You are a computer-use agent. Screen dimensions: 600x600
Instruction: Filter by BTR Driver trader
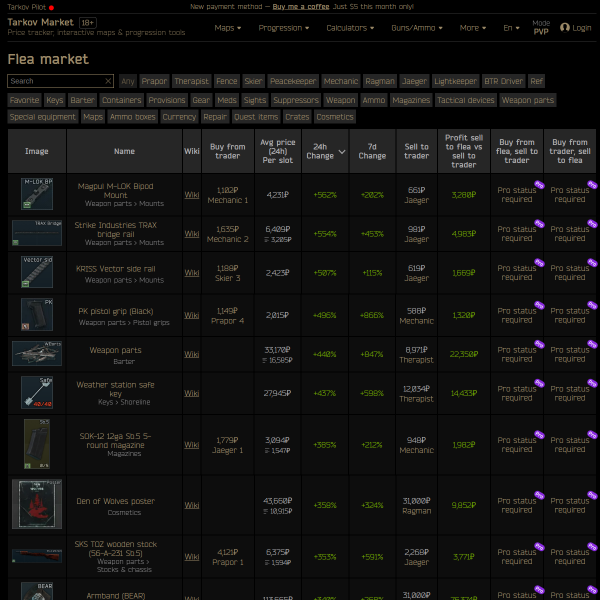[503, 81]
